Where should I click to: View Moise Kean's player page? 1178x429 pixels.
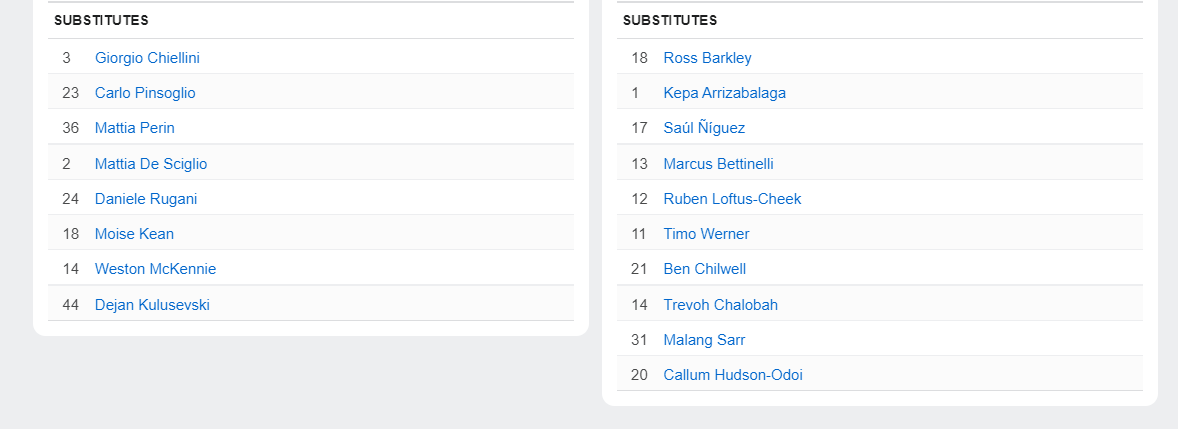click(134, 234)
